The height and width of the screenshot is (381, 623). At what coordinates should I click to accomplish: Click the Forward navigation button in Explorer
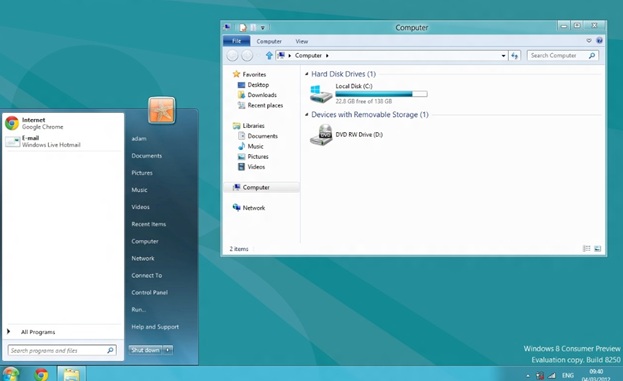[x=247, y=56]
